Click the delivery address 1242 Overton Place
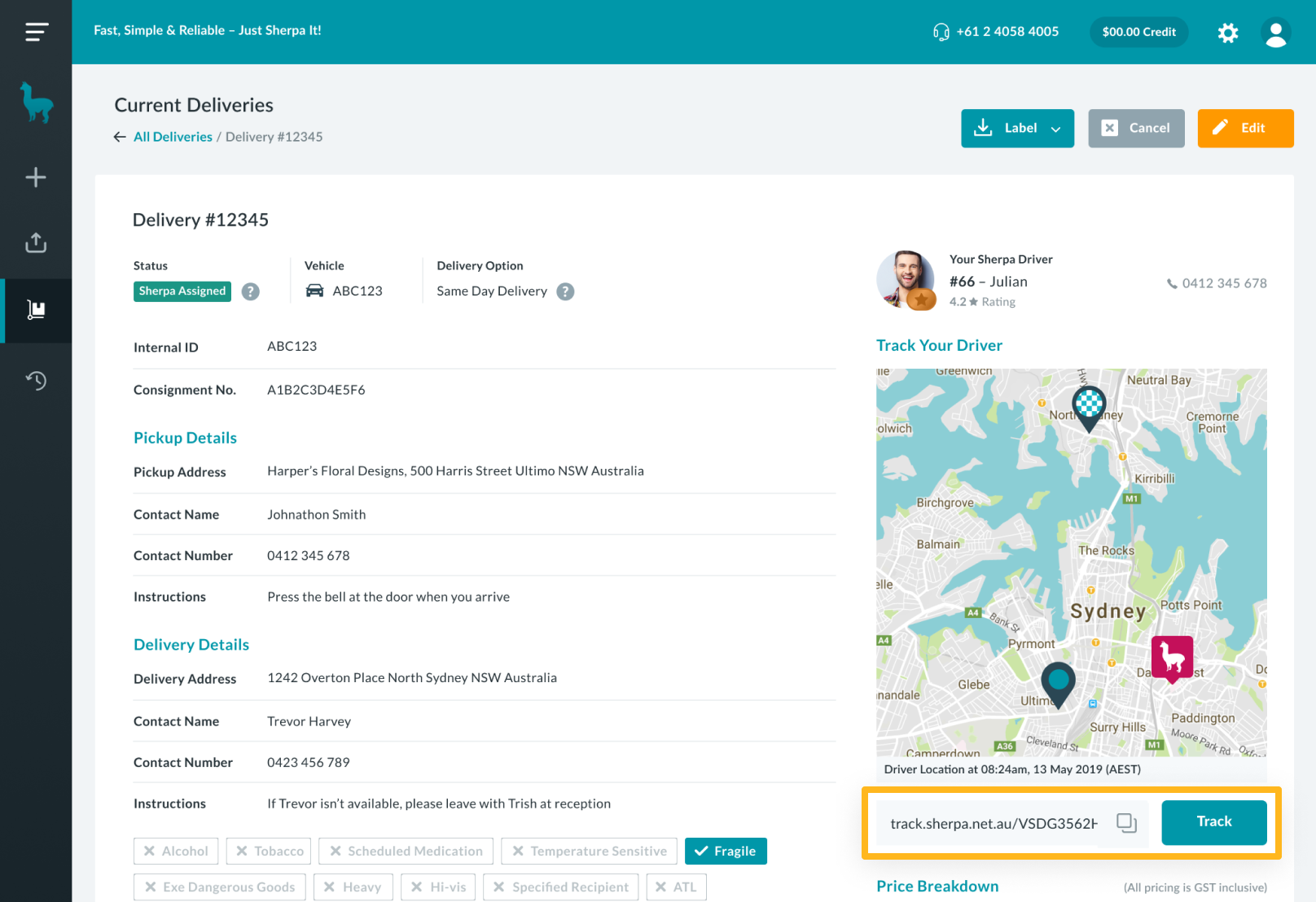Viewport: 1316px width, 902px height. click(412, 678)
